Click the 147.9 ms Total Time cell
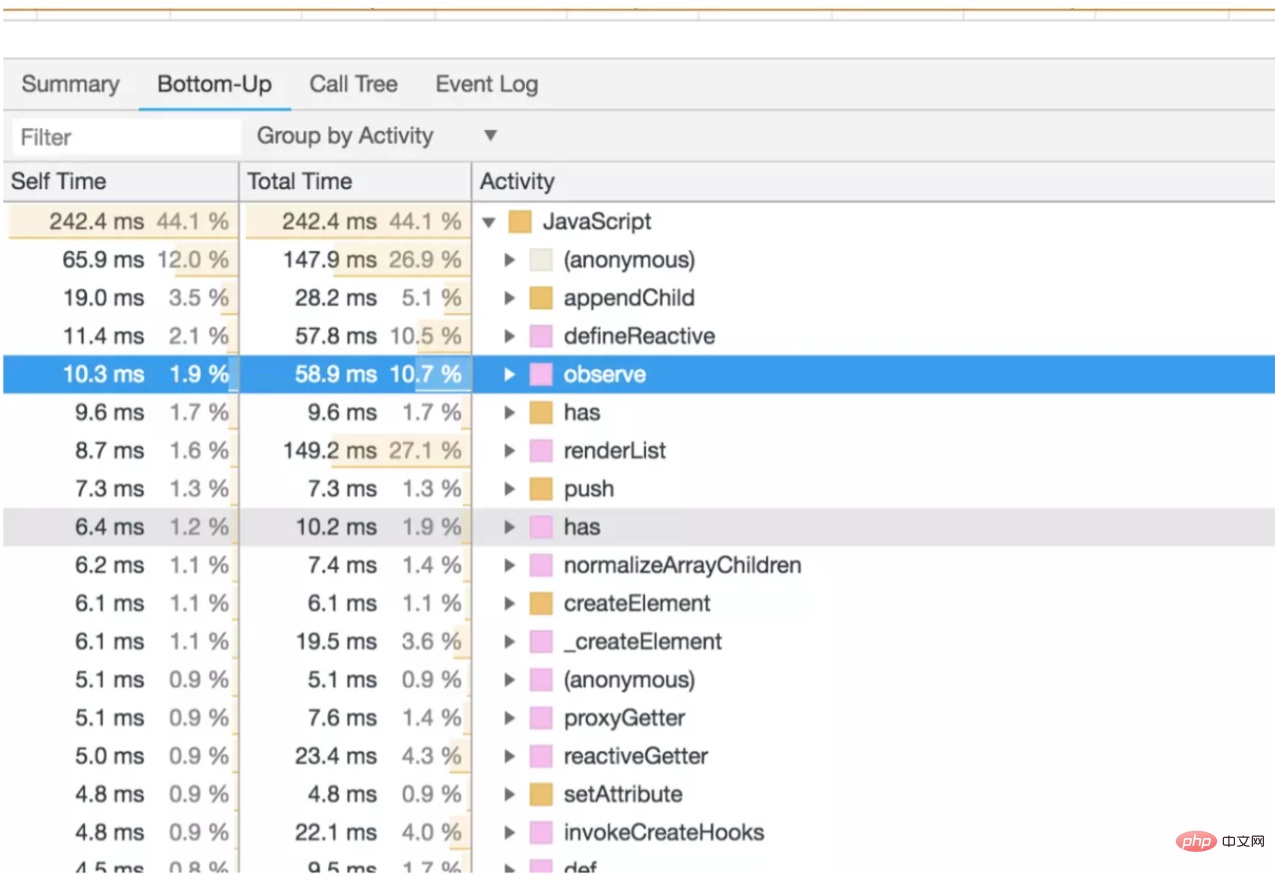This screenshot has height=874, width=1275. (x=355, y=260)
